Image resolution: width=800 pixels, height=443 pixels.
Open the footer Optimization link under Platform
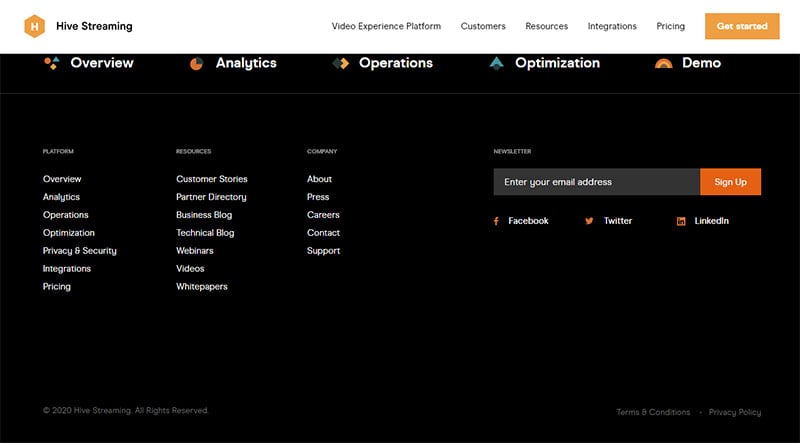pyautogui.click(x=68, y=233)
